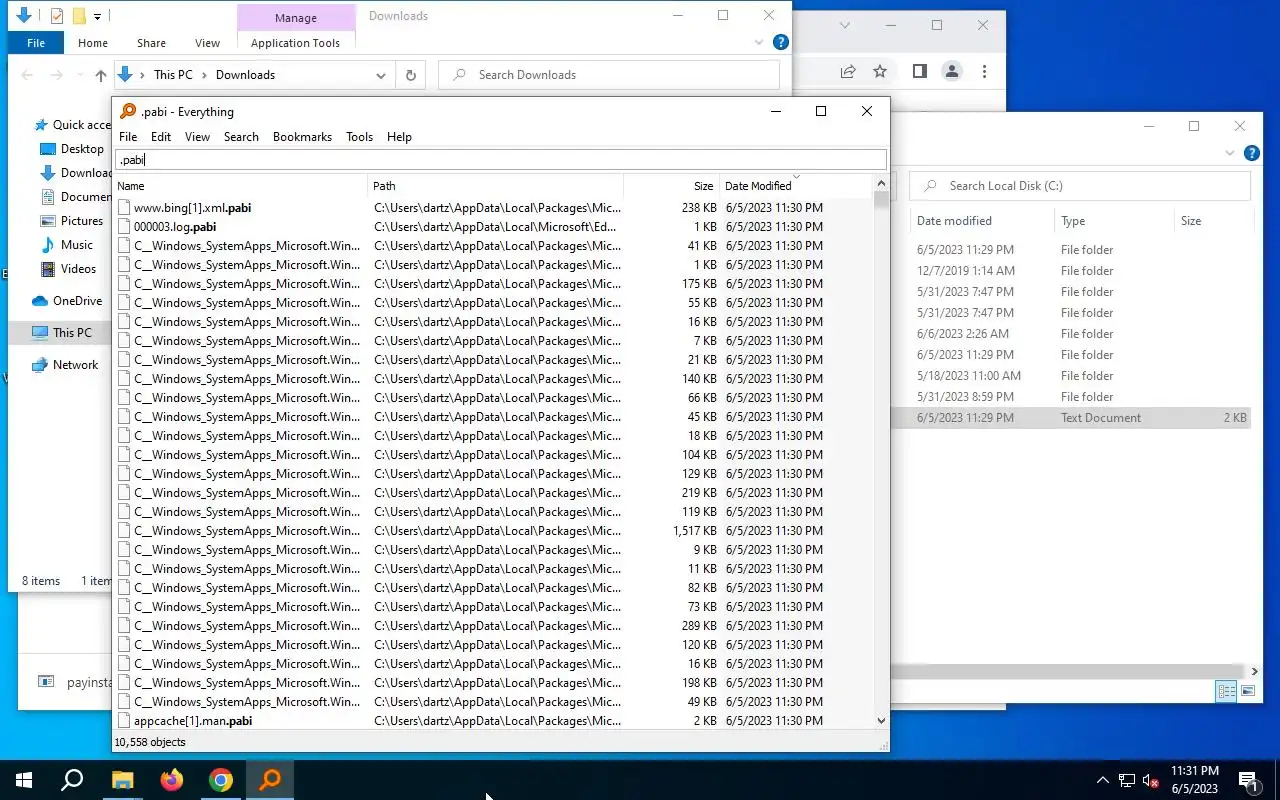This screenshot has height=800, width=1280.
Task: Bookmark this page with Chrome star icon
Action: click(880, 71)
